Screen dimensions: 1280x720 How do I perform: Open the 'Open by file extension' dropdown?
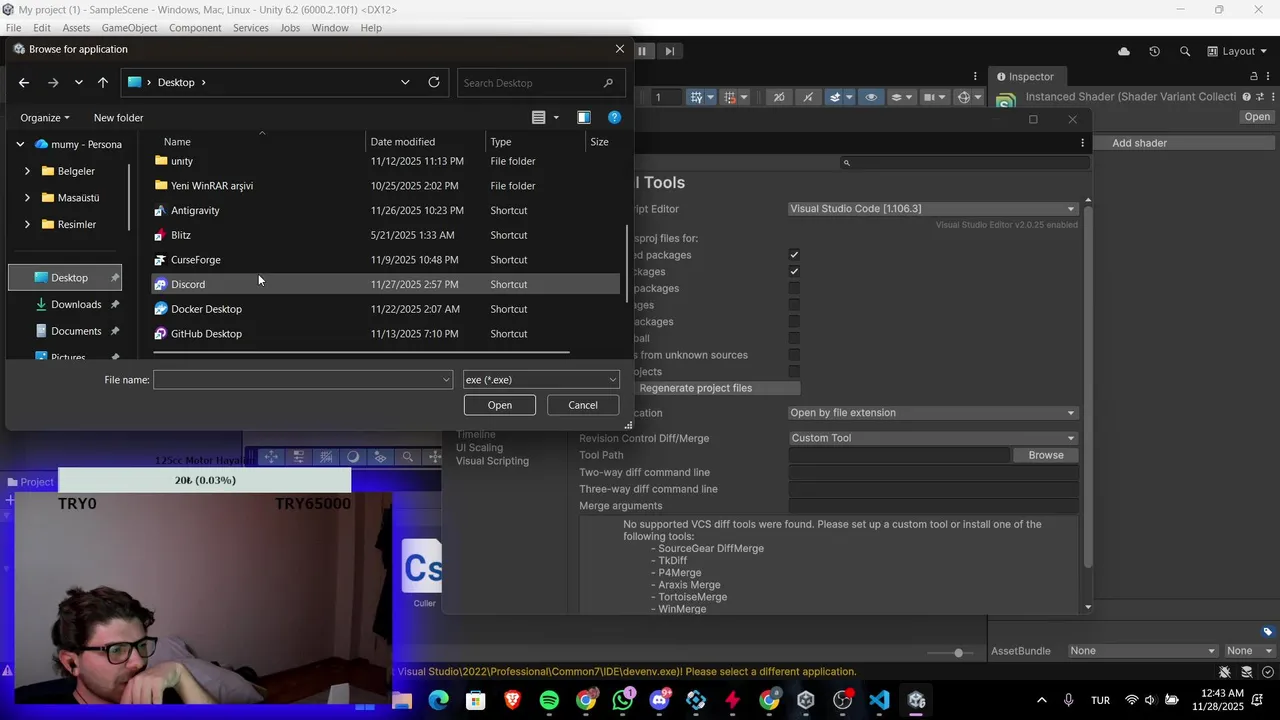(x=933, y=413)
